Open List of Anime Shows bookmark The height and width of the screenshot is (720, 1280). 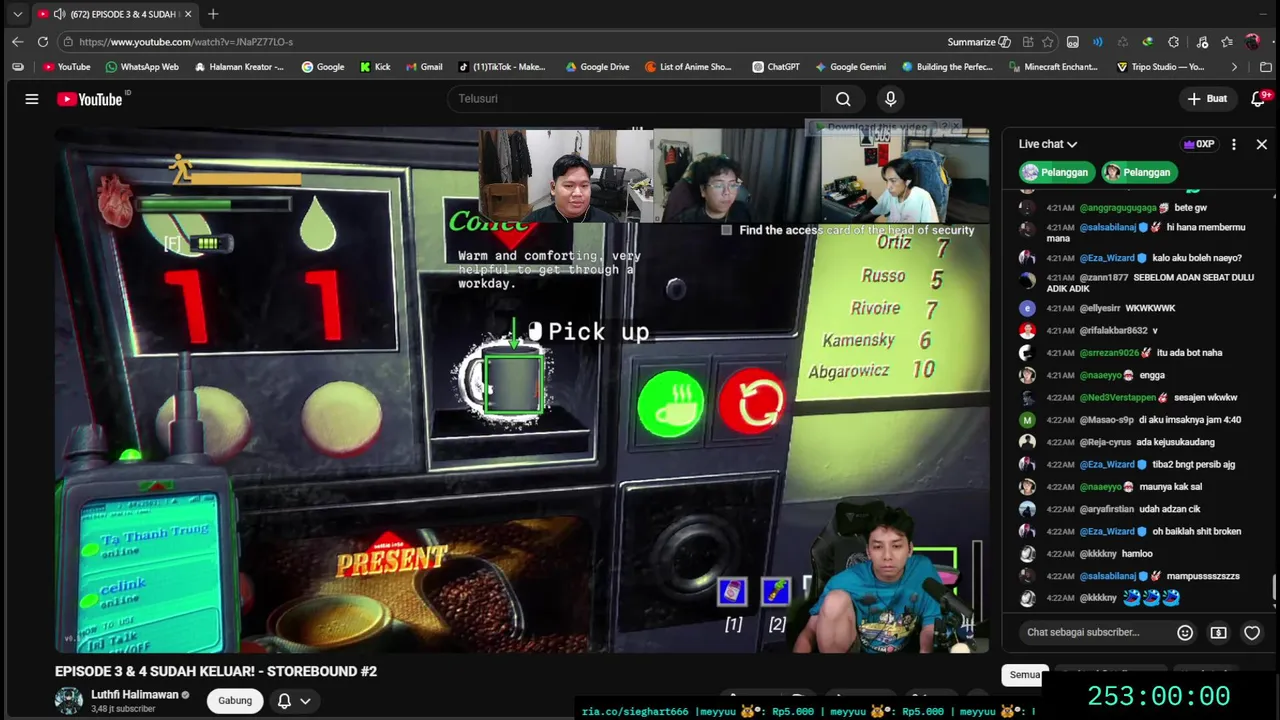688,67
